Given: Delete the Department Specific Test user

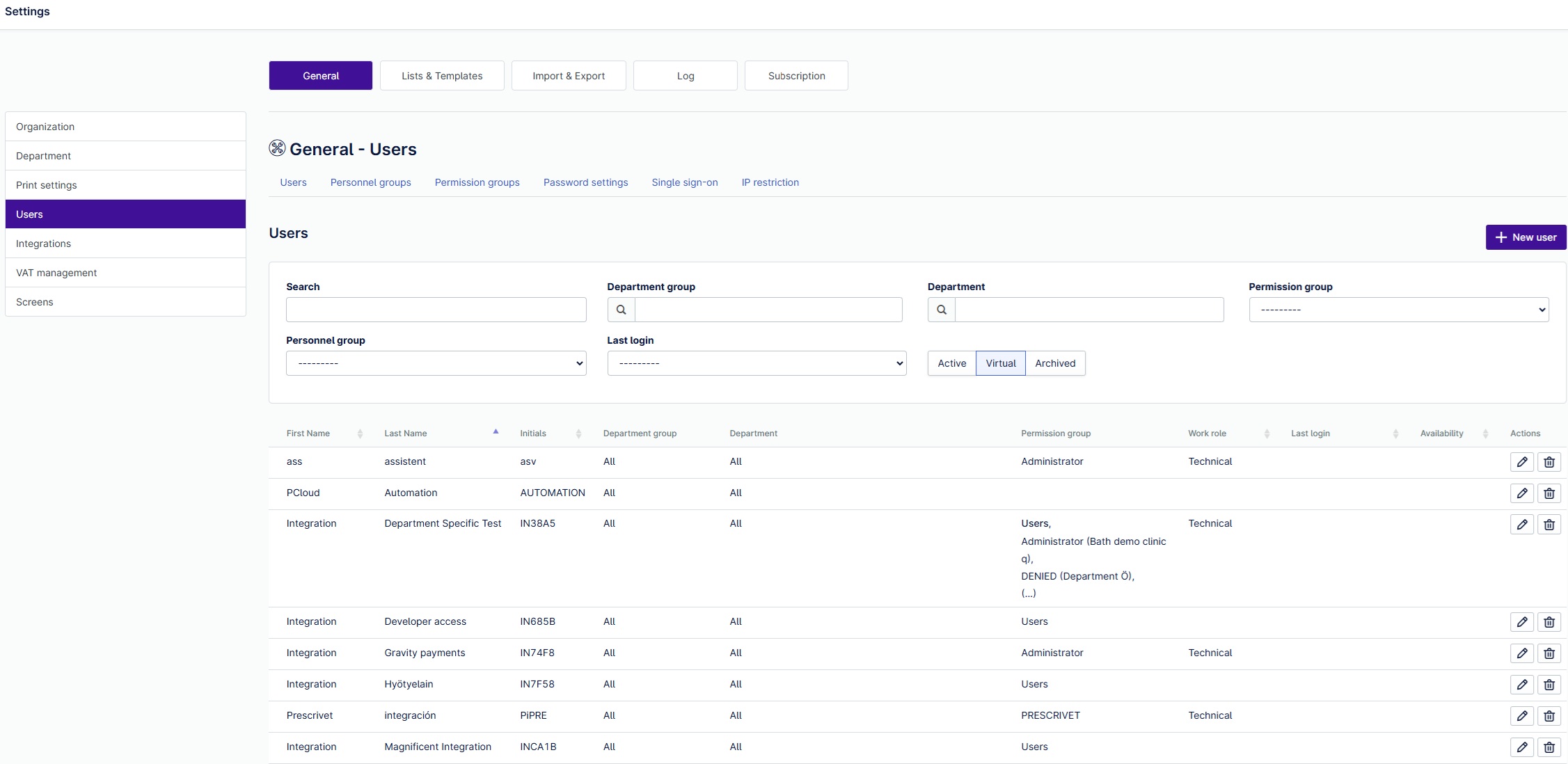Looking at the screenshot, I should 1549,524.
